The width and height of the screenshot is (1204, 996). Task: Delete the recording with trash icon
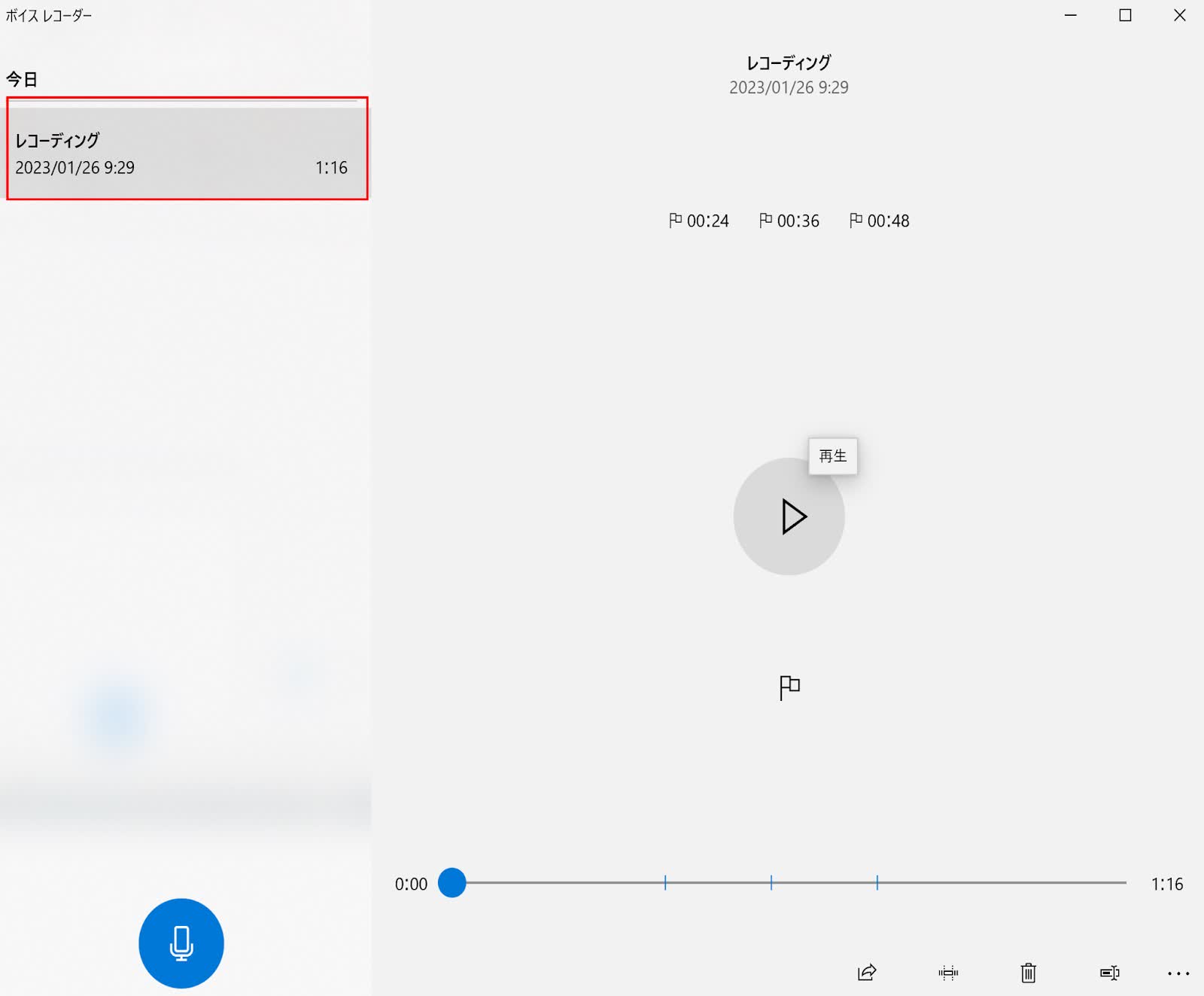coord(1028,973)
